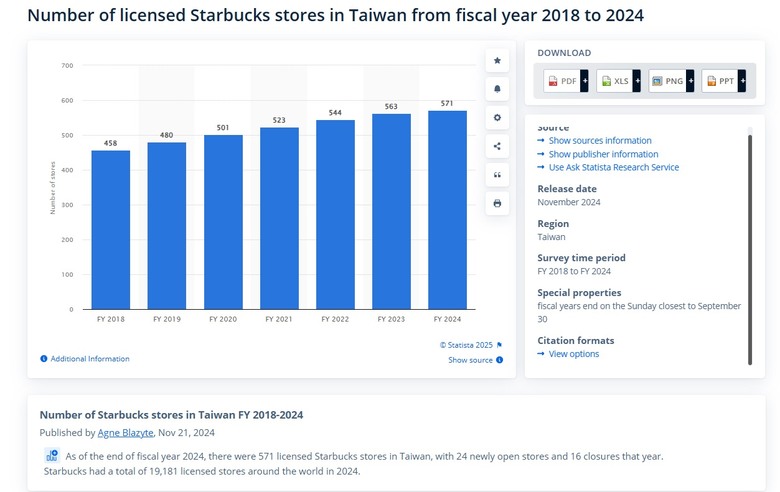Open author Agne Blazyte profile link

pos(125,433)
